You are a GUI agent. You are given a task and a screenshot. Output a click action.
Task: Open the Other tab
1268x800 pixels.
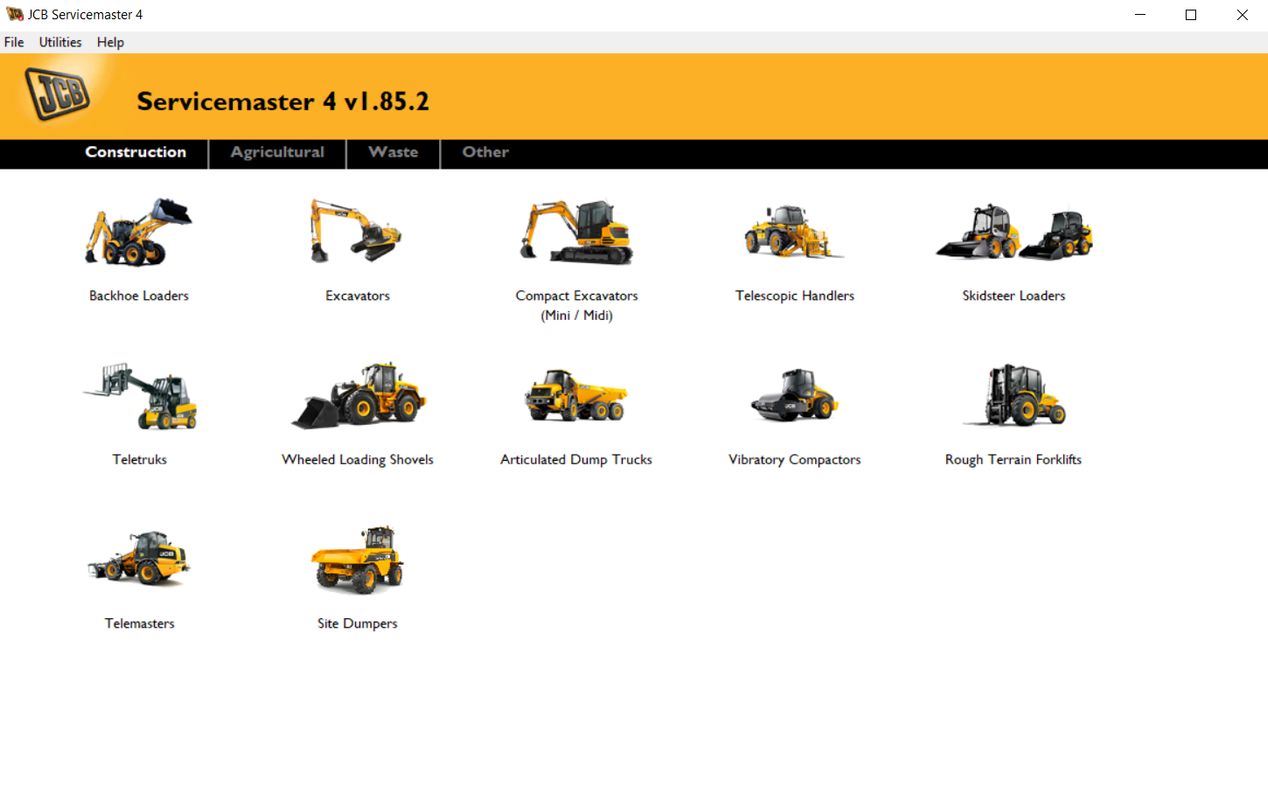(x=485, y=152)
